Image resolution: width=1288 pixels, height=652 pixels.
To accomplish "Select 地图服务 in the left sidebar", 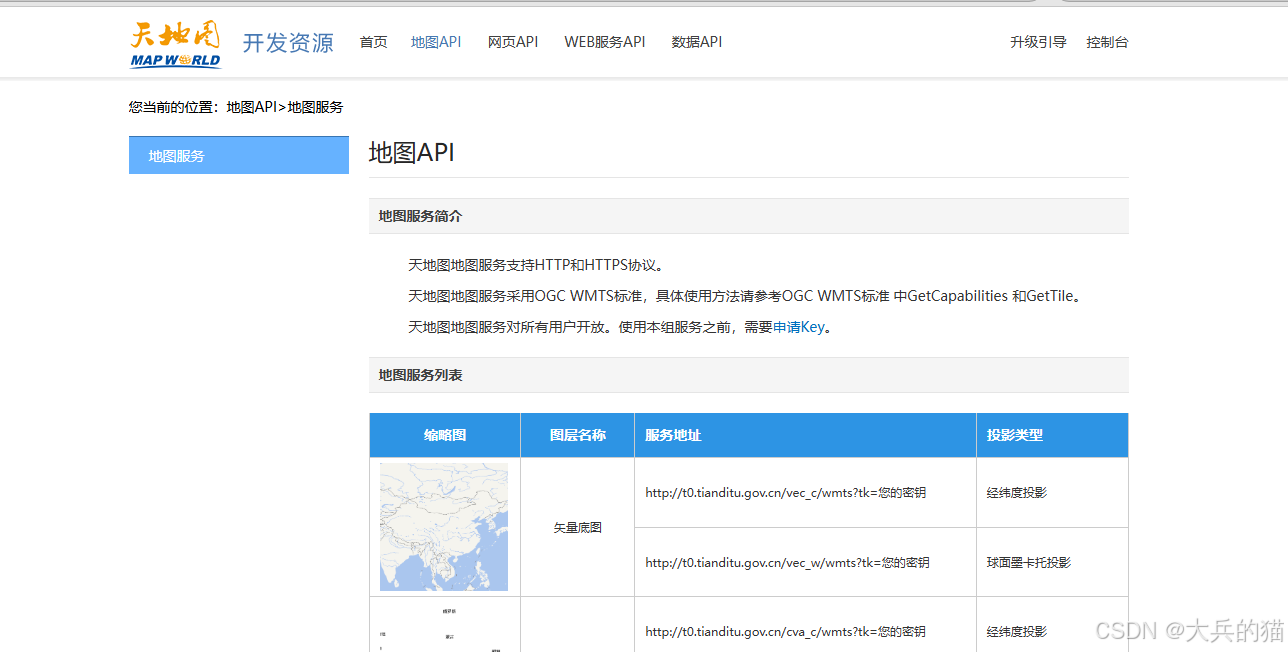I will pyautogui.click(x=239, y=155).
